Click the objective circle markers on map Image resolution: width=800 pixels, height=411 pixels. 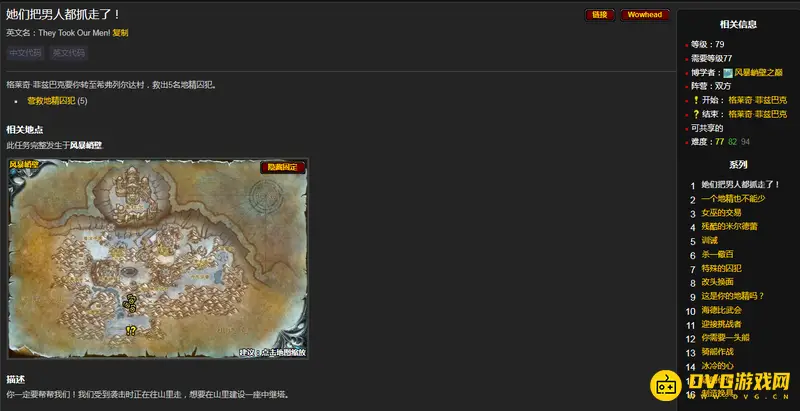[x=130, y=303]
